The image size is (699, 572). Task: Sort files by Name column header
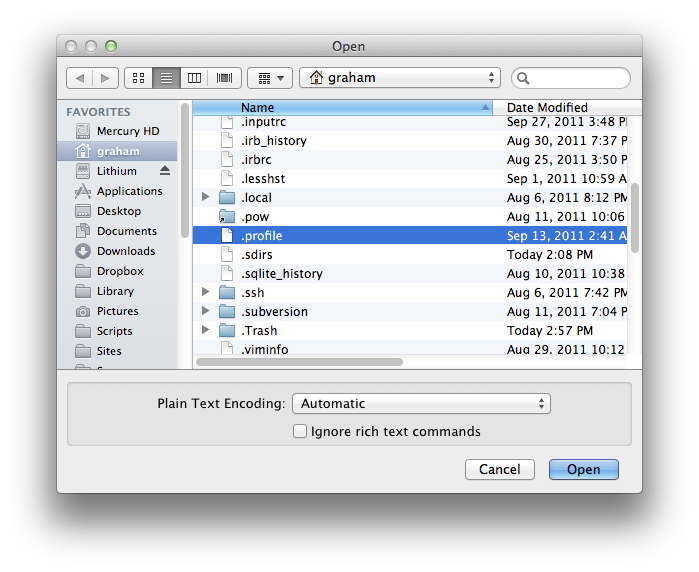tap(340, 107)
